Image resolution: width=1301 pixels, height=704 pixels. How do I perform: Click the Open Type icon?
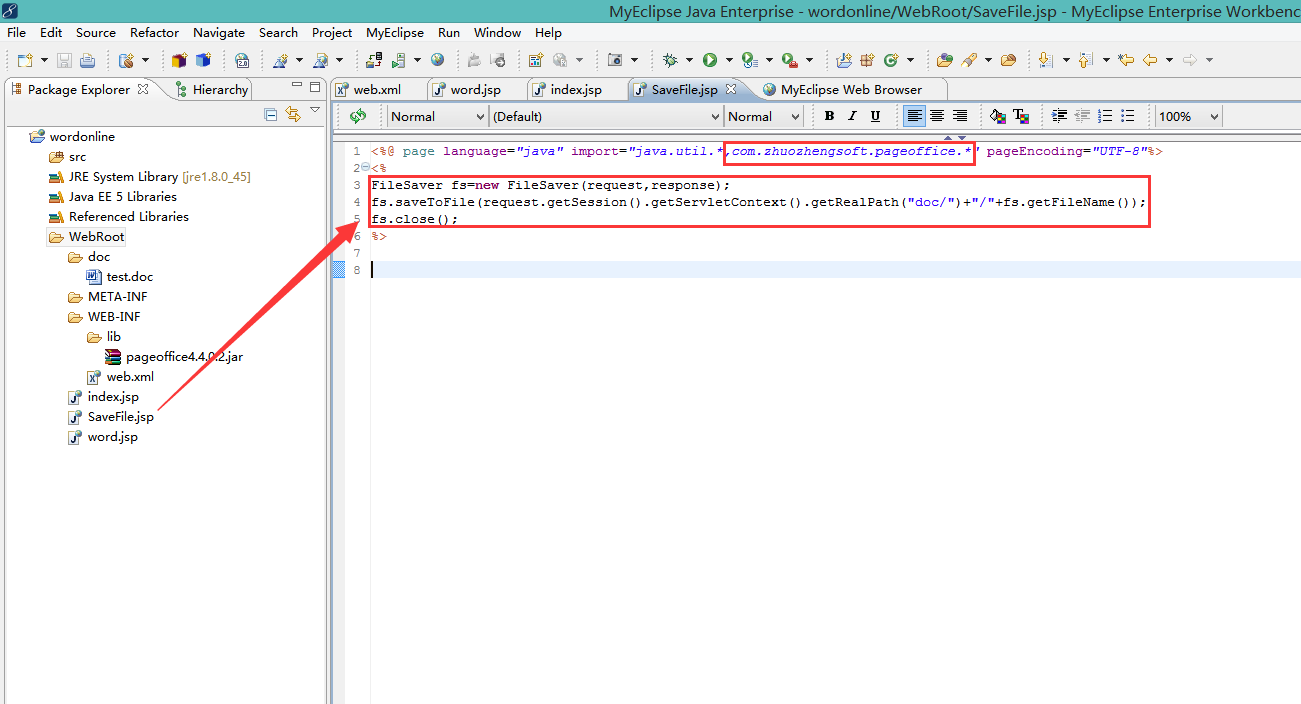click(x=944, y=60)
